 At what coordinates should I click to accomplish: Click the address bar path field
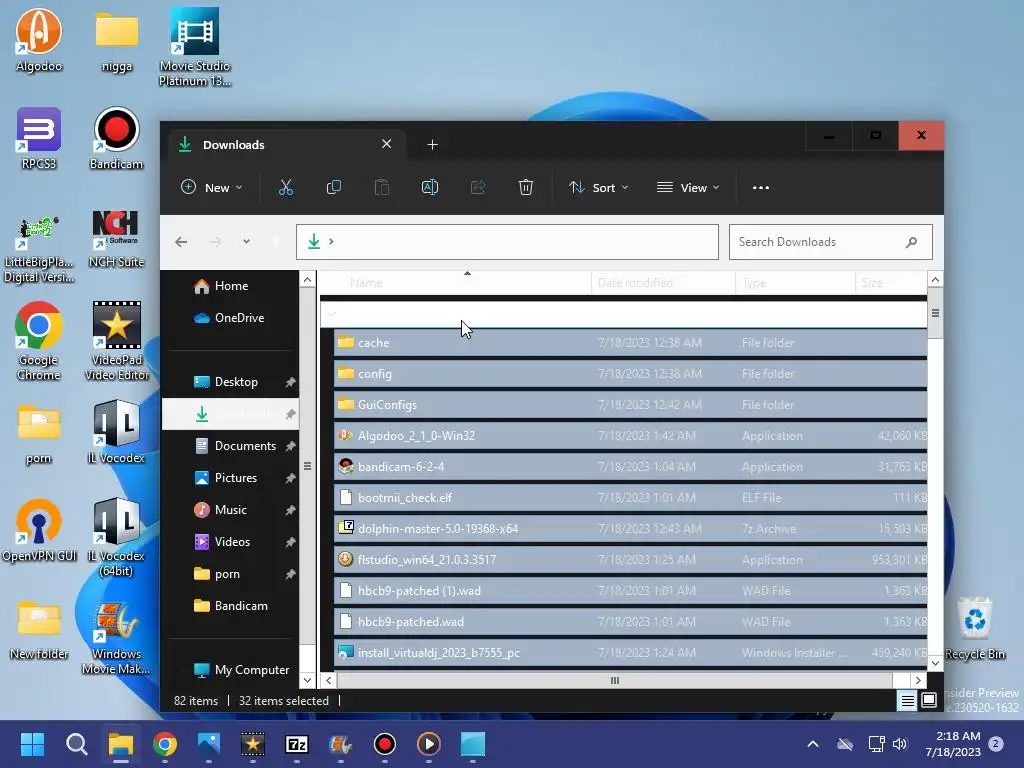coord(507,242)
